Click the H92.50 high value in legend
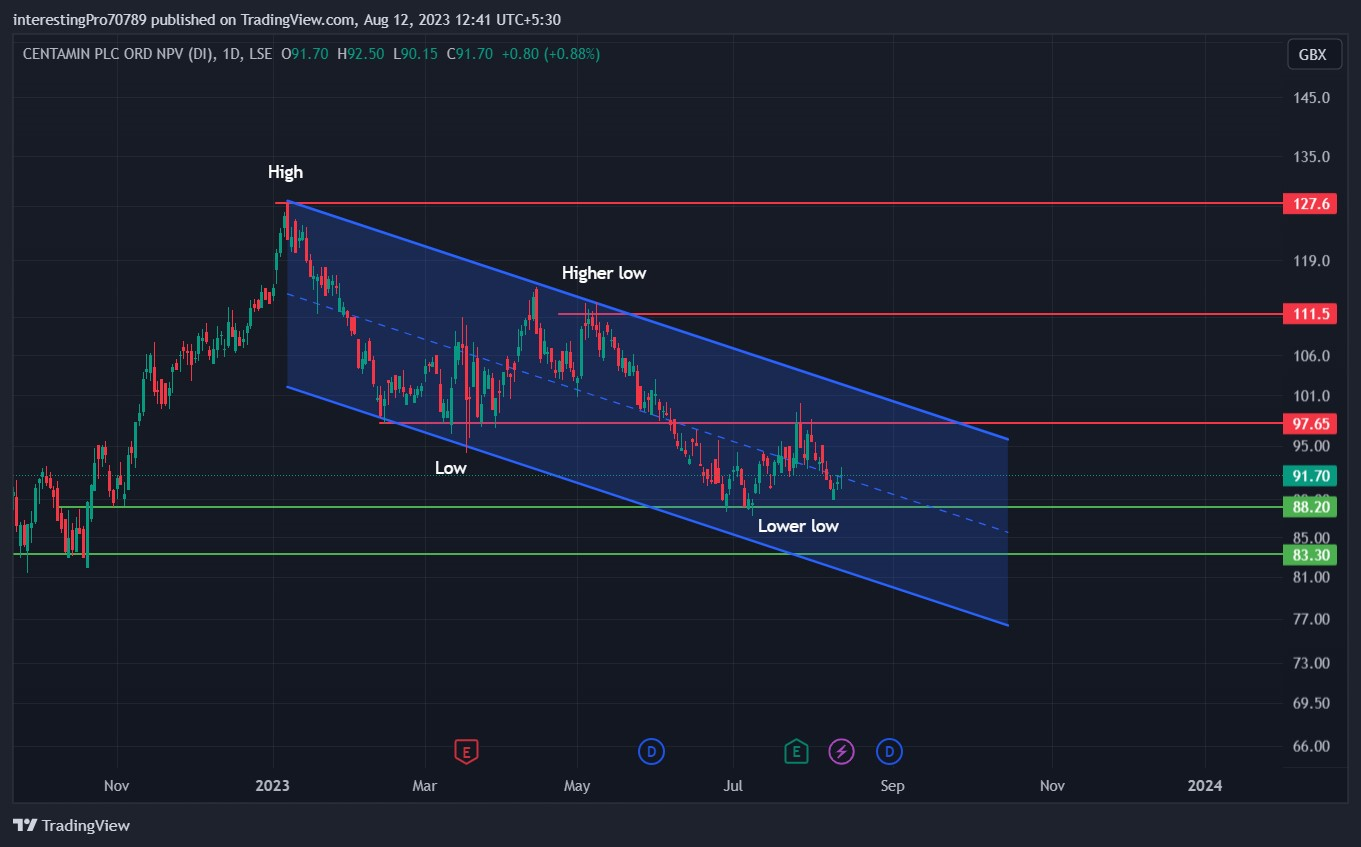Screen dimensions: 1361x847 click(x=363, y=54)
